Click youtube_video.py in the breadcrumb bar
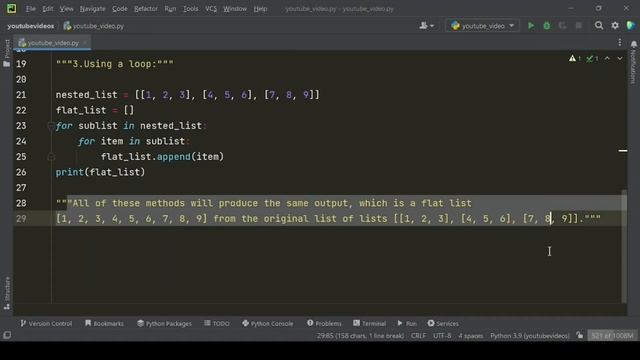Image resolution: width=640 pixels, height=360 pixels. pos(94,26)
